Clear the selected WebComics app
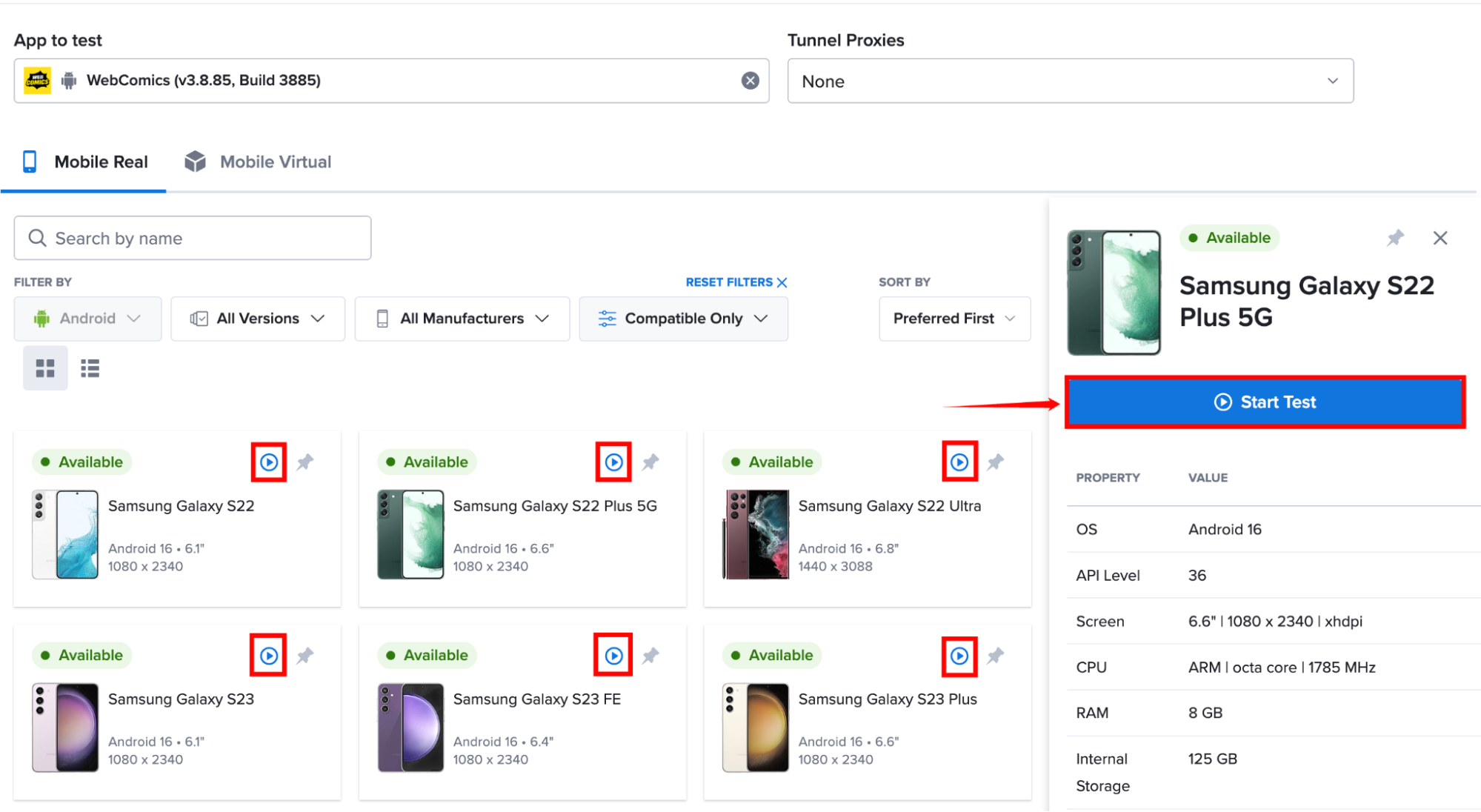 pyautogui.click(x=750, y=81)
